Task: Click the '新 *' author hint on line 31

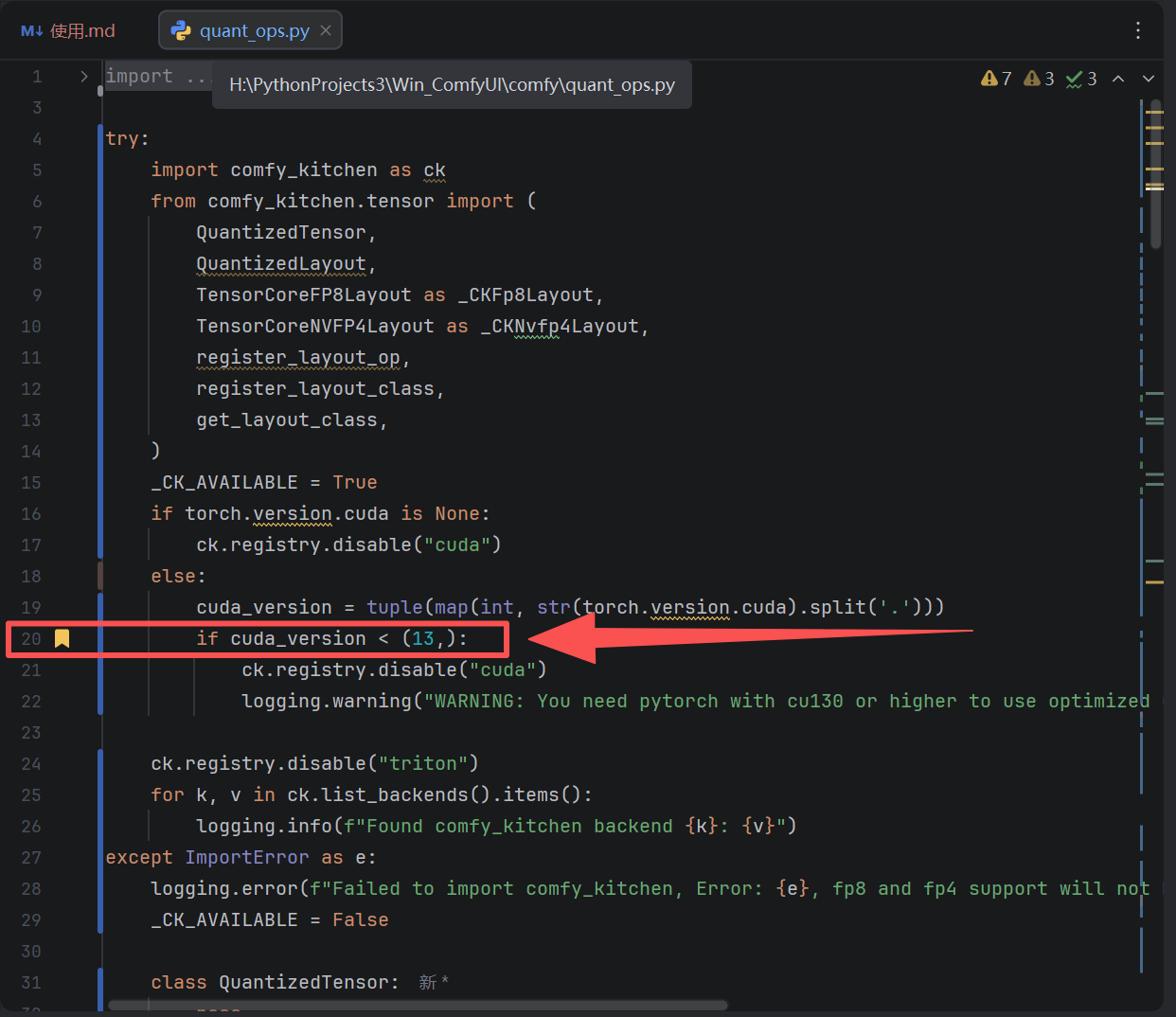Action: 434,983
